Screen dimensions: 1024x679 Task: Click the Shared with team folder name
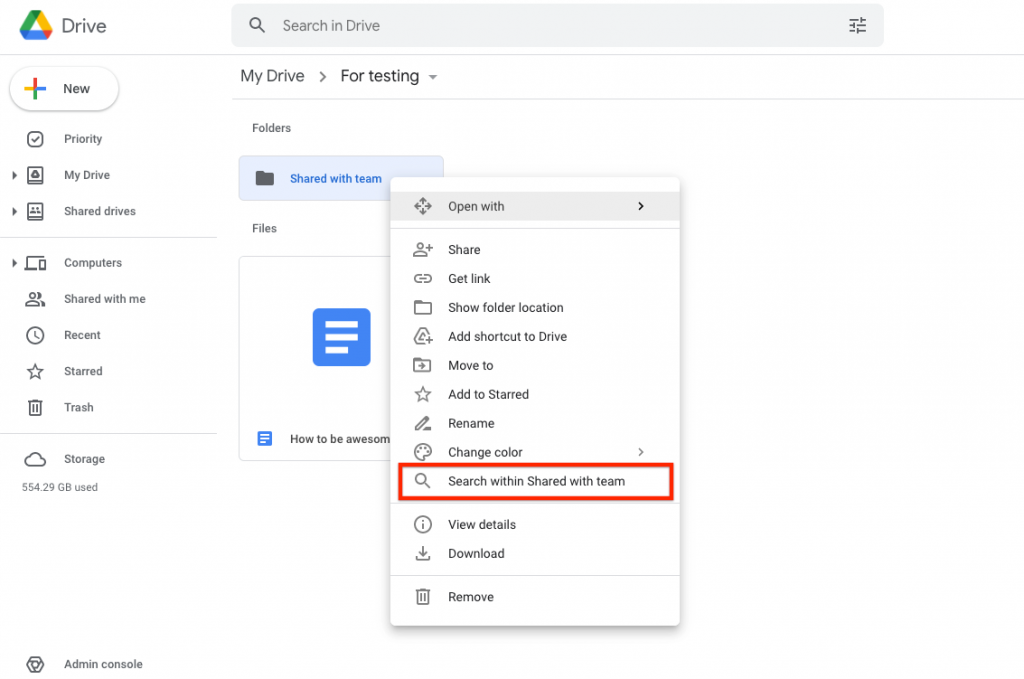coord(336,178)
